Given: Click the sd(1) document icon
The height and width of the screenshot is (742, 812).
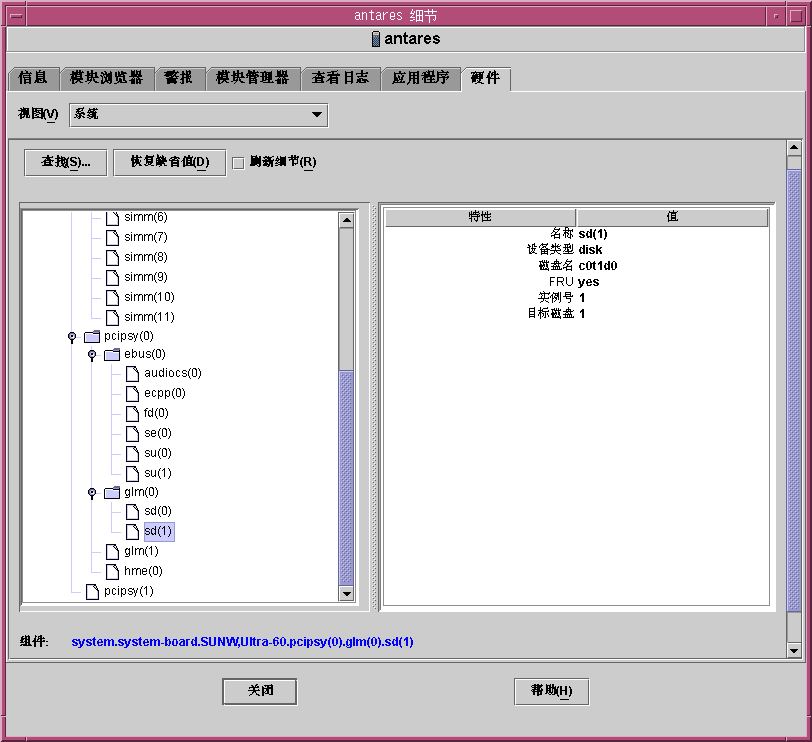Looking at the screenshot, I should click(x=133, y=532).
